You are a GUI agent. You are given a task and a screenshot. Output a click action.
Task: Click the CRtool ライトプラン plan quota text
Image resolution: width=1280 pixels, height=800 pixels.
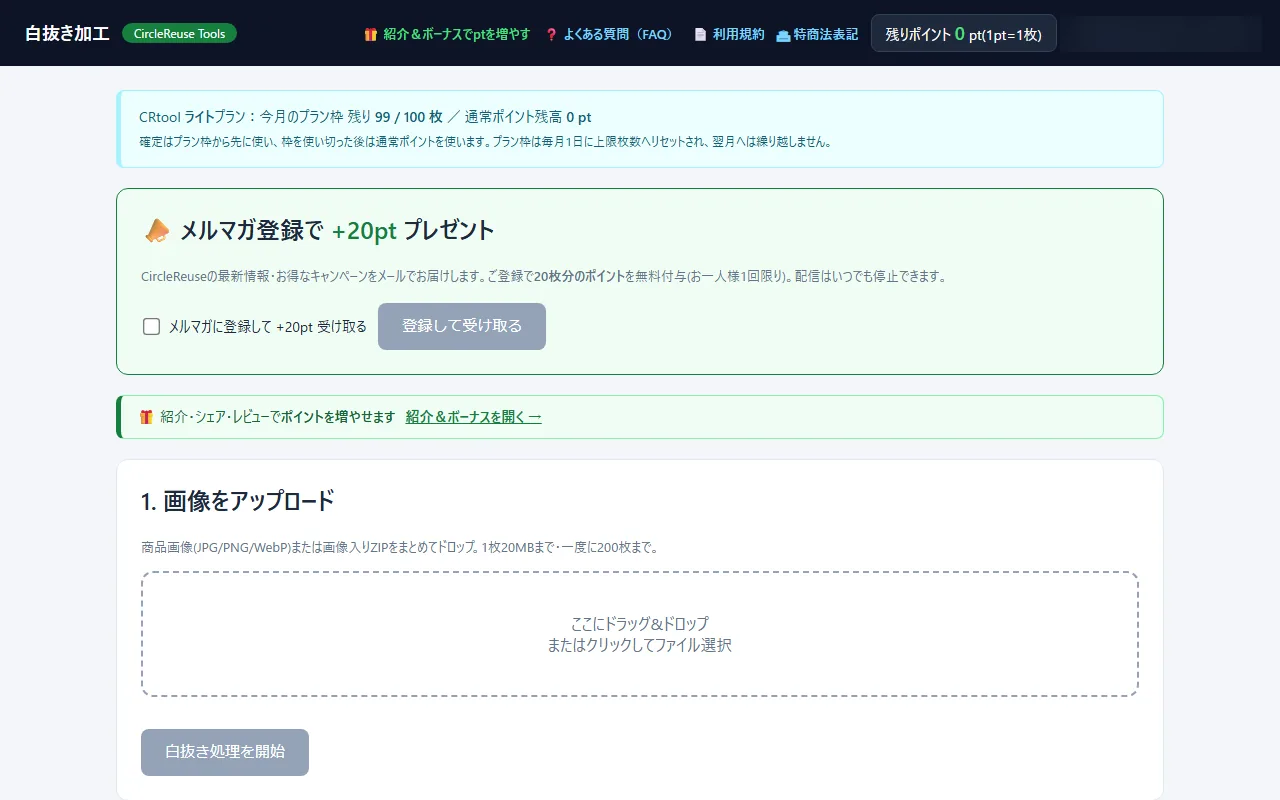[365, 117]
